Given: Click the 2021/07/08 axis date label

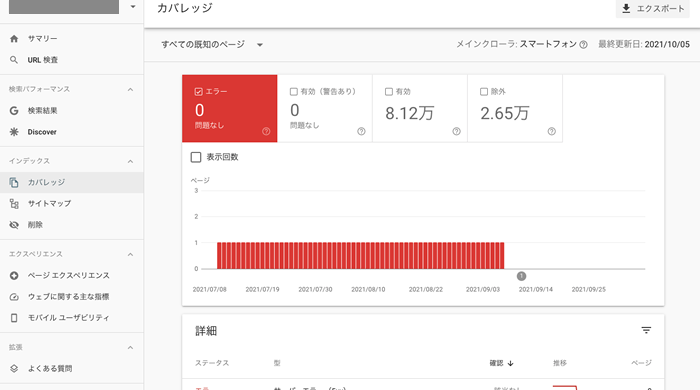Looking at the screenshot, I should tap(209, 290).
